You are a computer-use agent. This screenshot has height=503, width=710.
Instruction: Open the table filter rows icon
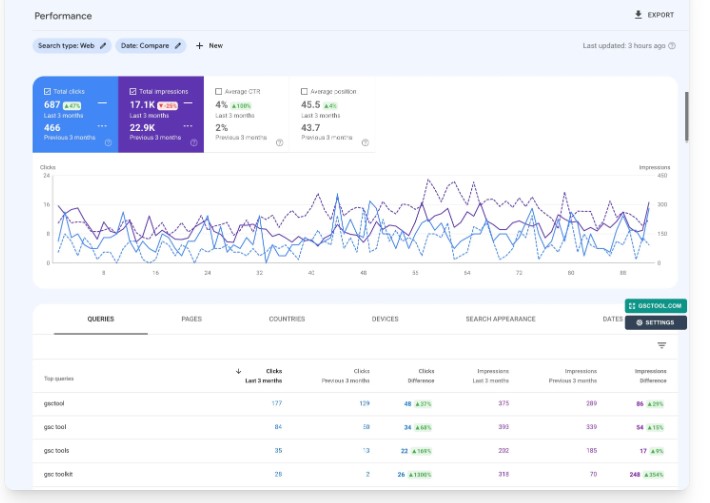(x=661, y=345)
